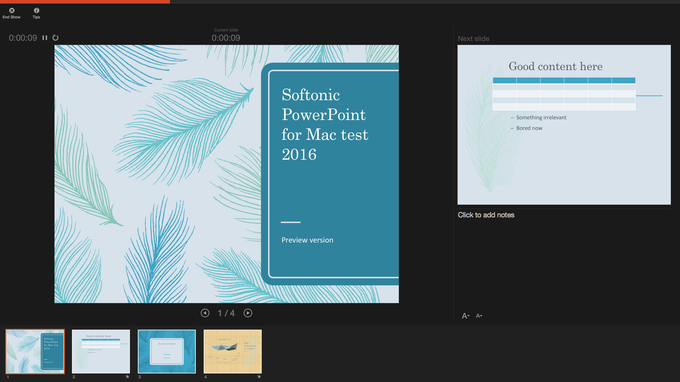Advance to next slide arrow
Viewport: 680px width, 382px height.
pos(248,313)
